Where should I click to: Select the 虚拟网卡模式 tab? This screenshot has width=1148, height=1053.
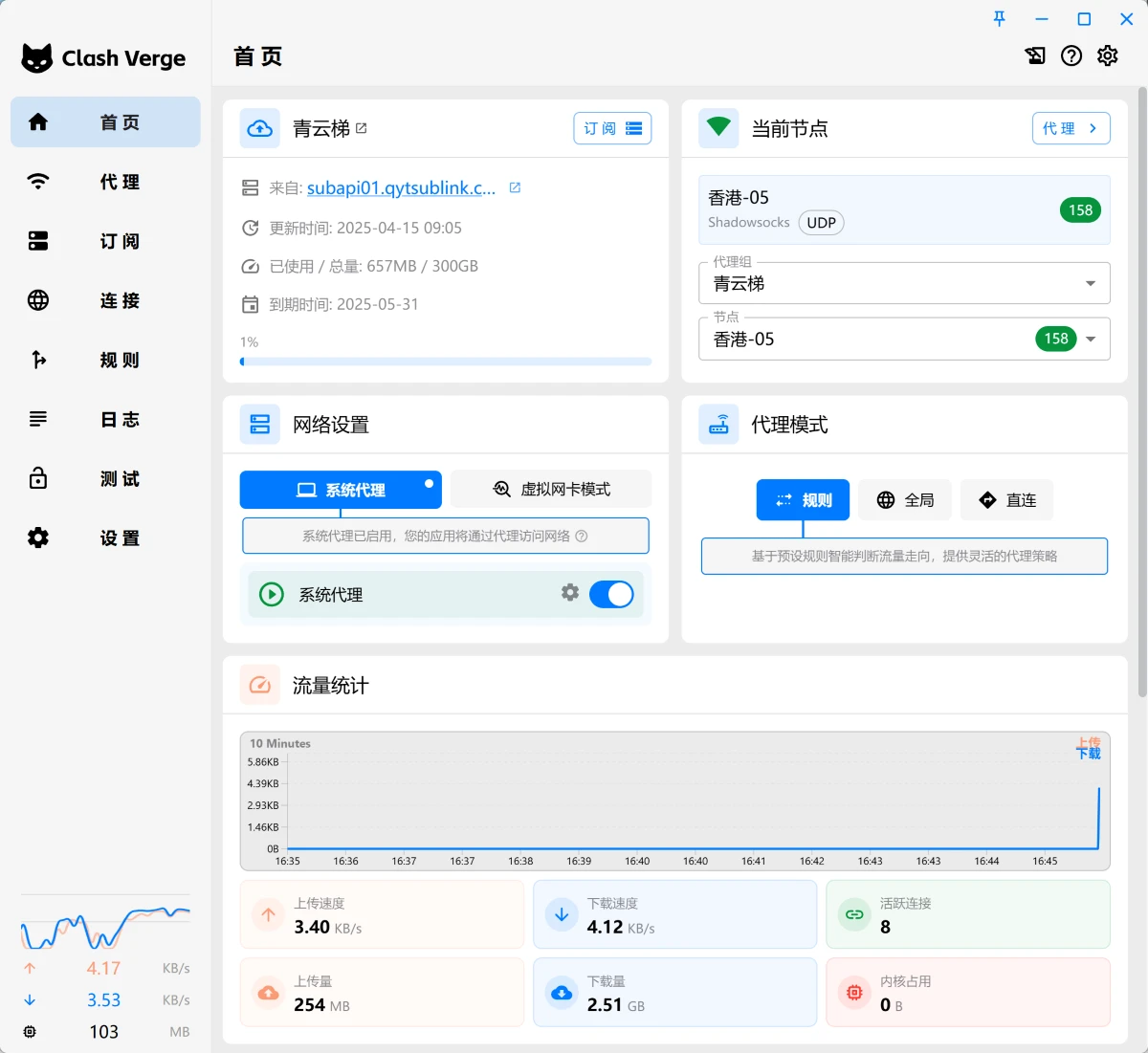[x=551, y=489]
